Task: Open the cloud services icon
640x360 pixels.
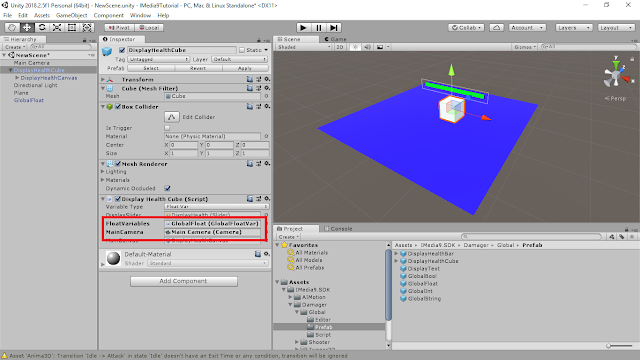Action: pyautogui.click(x=496, y=28)
